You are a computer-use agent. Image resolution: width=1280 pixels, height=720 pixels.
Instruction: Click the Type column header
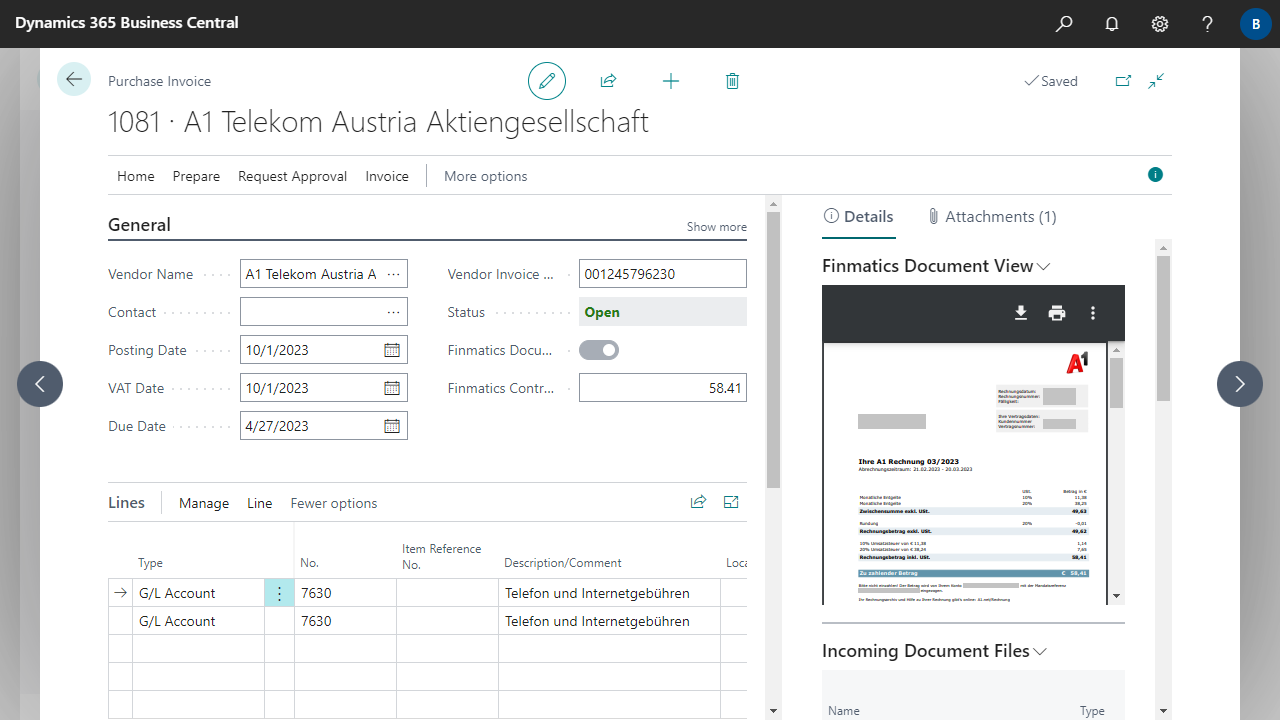point(150,563)
